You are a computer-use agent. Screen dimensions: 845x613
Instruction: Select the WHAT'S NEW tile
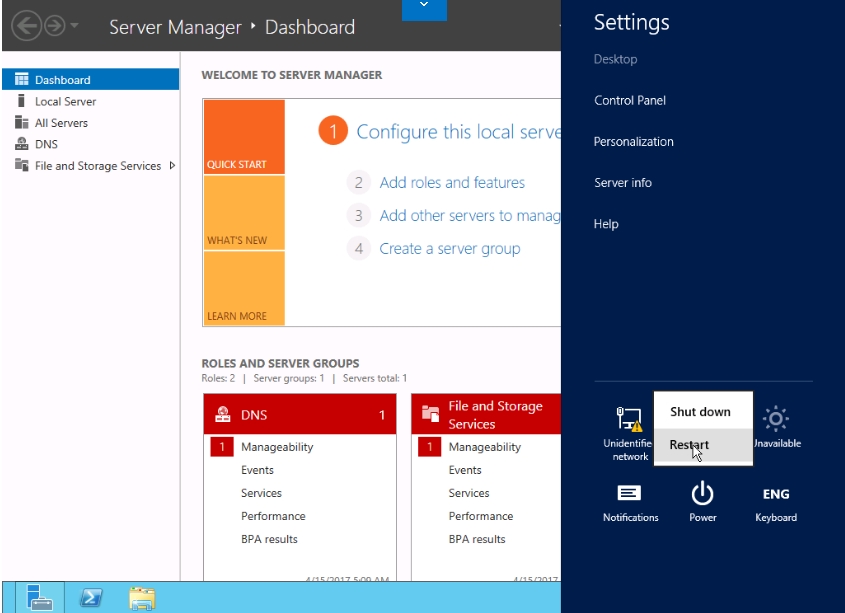click(244, 213)
